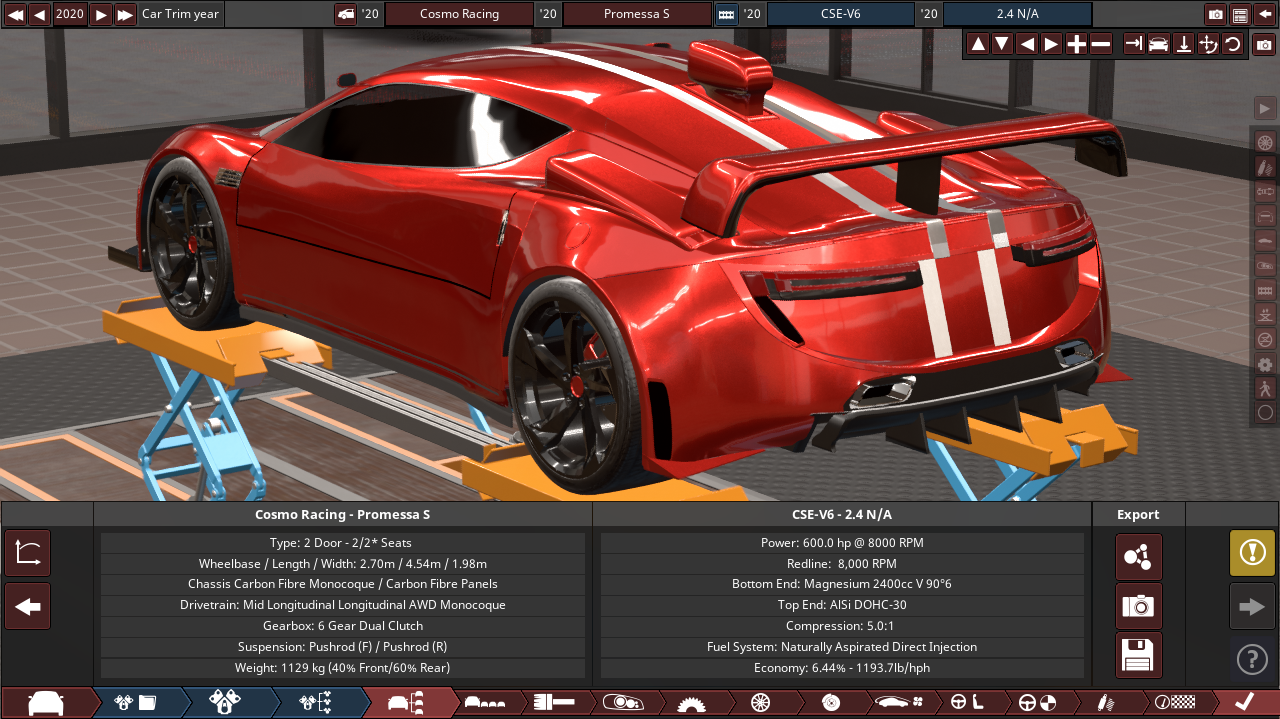Proceed with grey right arrow button
This screenshot has height=719, width=1280.
[x=1252, y=606]
